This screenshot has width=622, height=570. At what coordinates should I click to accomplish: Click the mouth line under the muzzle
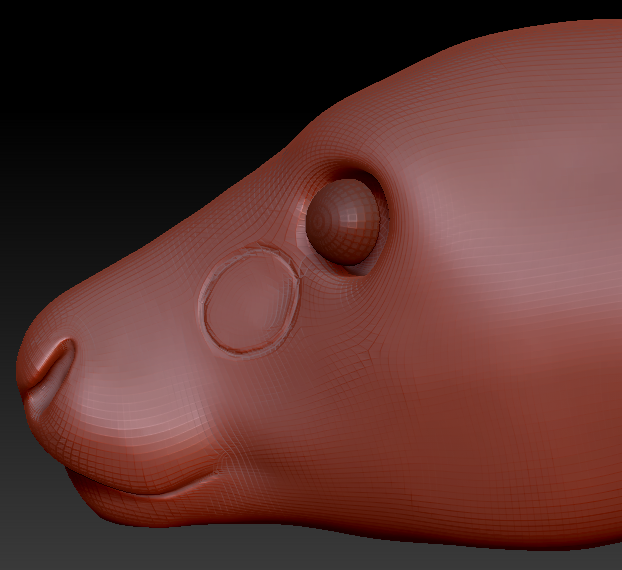(x=143, y=483)
